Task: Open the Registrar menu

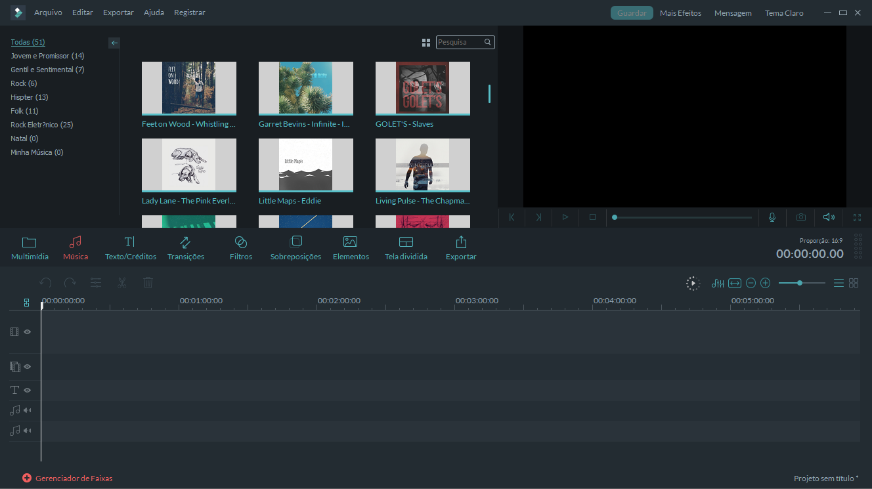Action: point(190,12)
